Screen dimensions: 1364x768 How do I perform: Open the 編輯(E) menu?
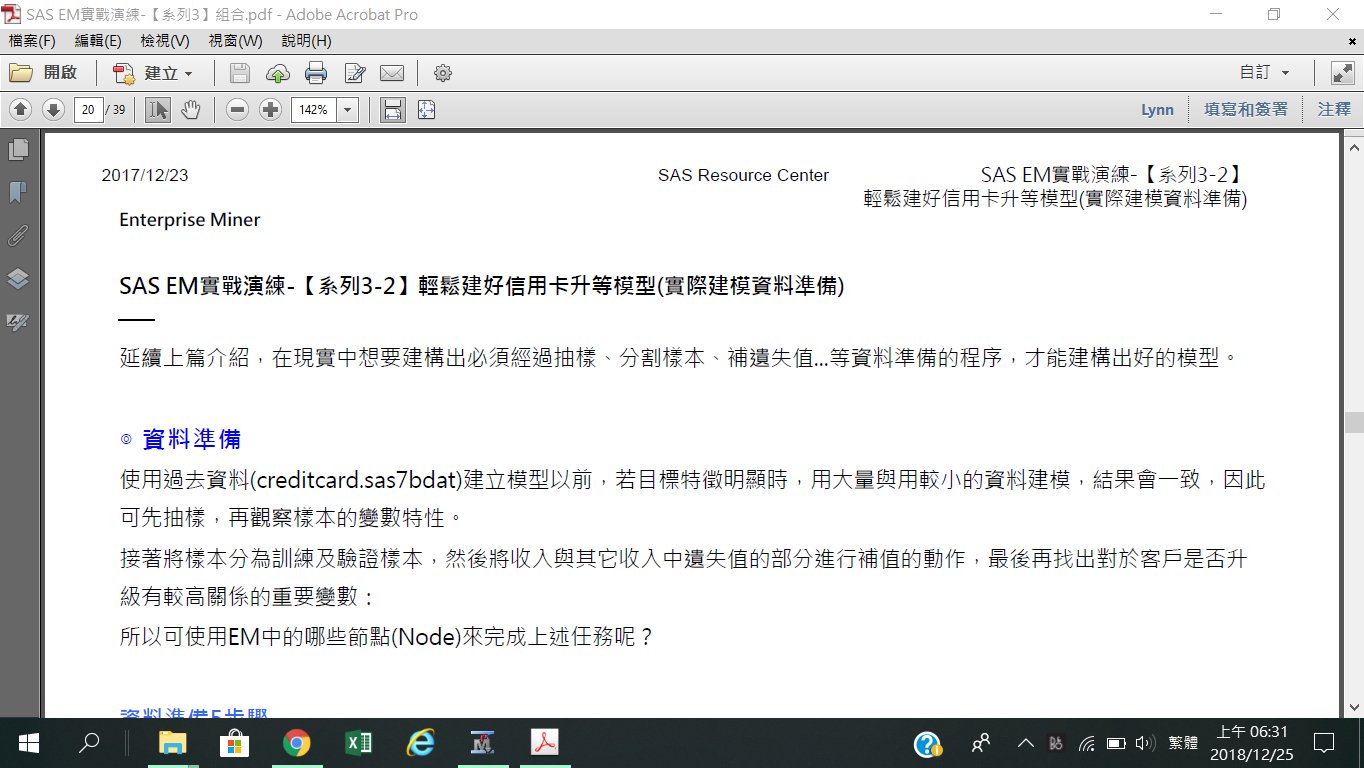click(x=98, y=41)
